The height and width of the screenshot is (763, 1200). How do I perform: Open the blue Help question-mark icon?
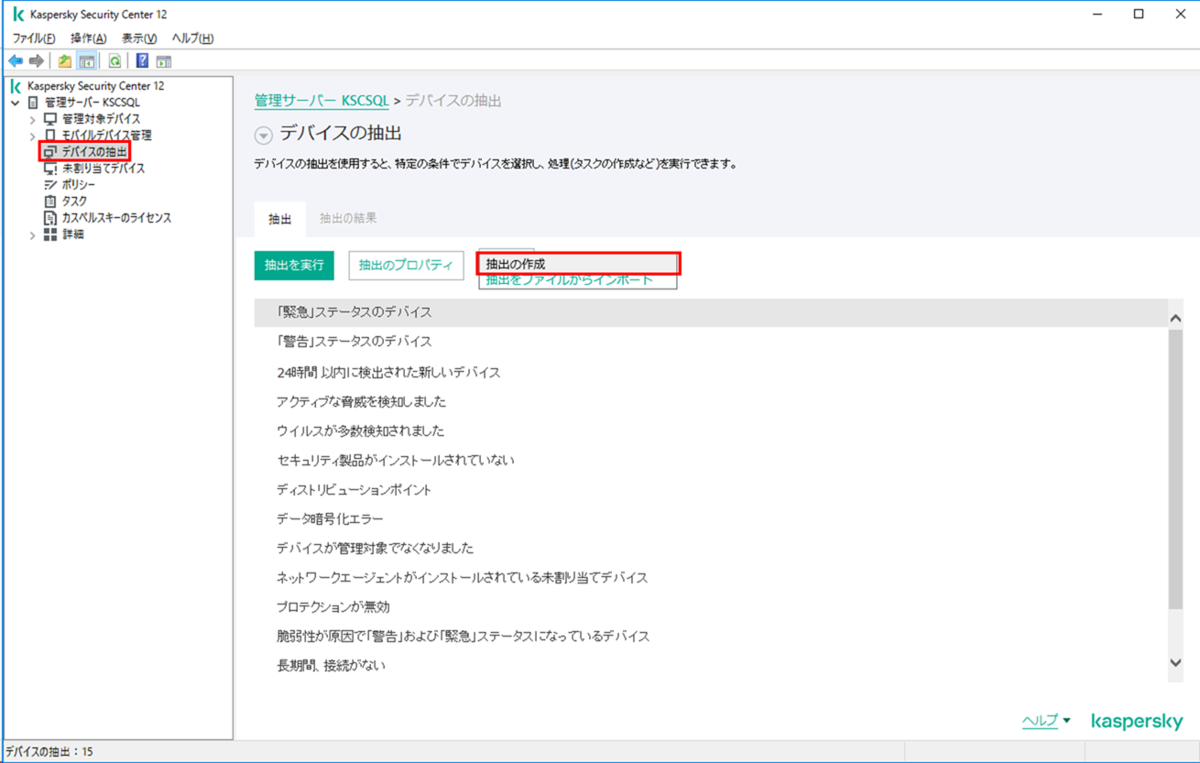point(142,61)
